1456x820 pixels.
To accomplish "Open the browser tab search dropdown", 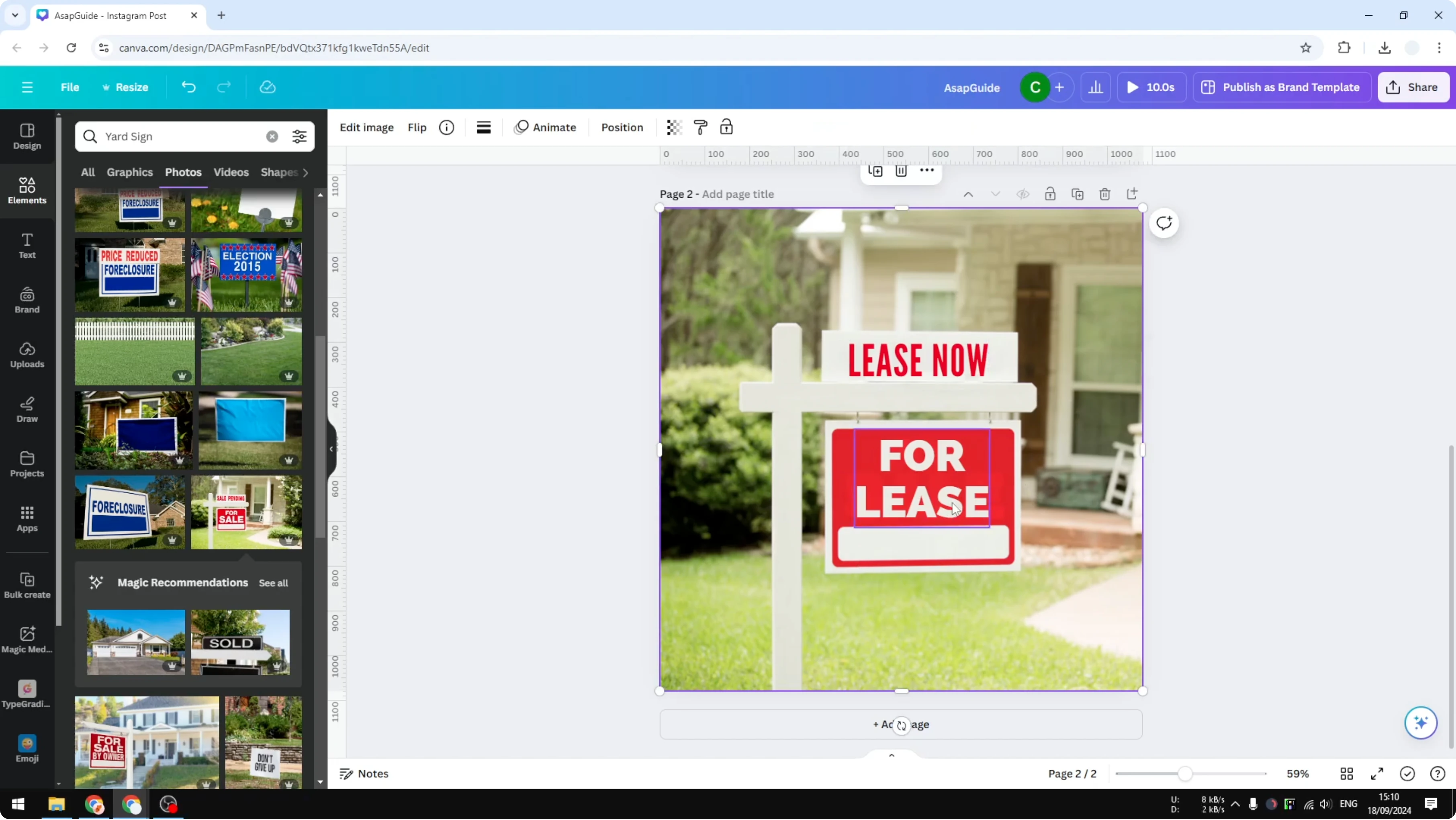I will click(15, 15).
